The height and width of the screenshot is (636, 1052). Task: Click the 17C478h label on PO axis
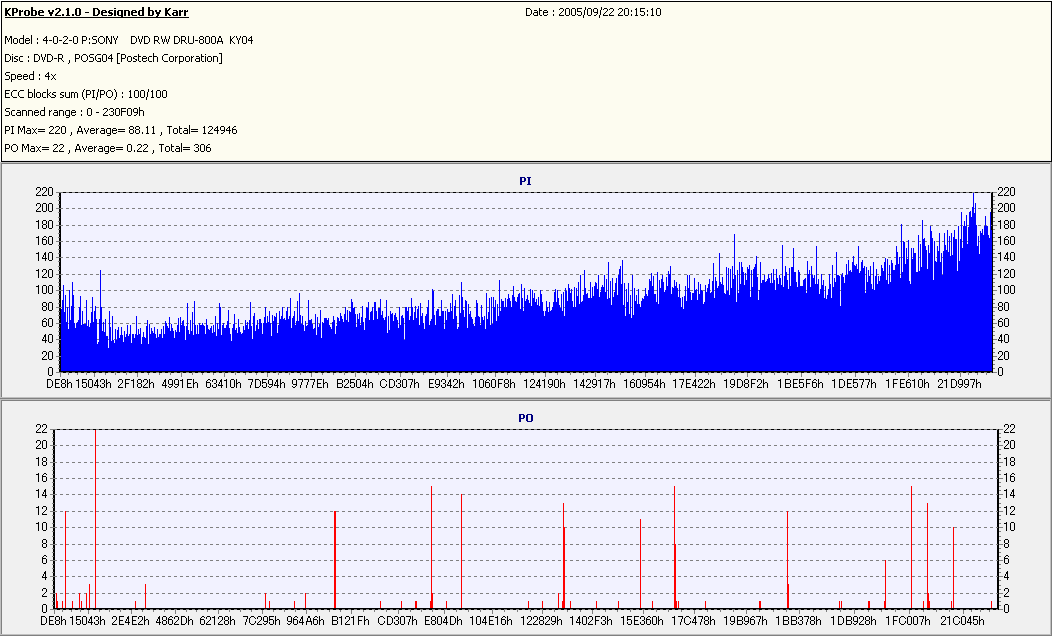pos(694,621)
